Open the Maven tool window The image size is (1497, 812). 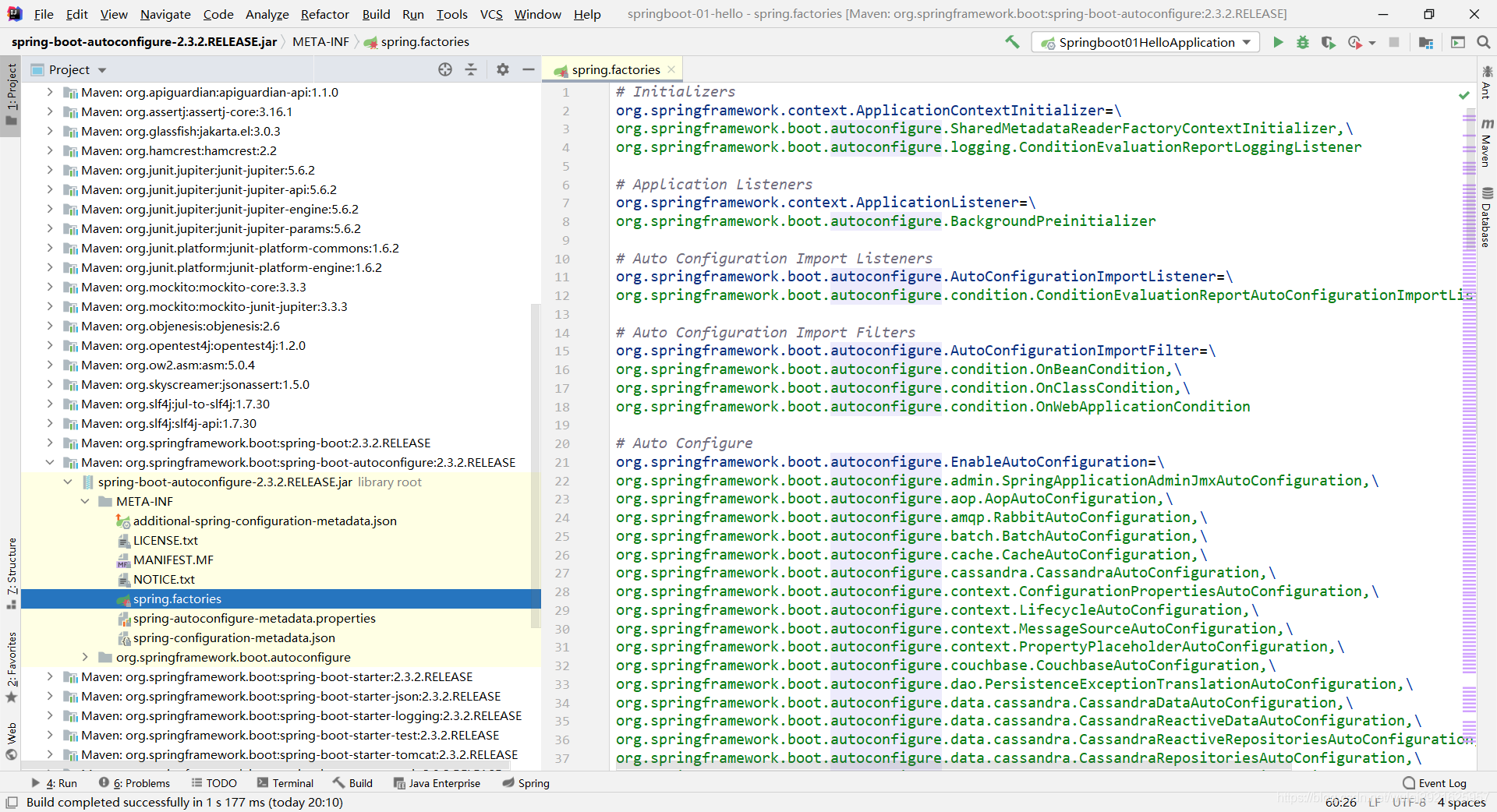(x=1487, y=143)
